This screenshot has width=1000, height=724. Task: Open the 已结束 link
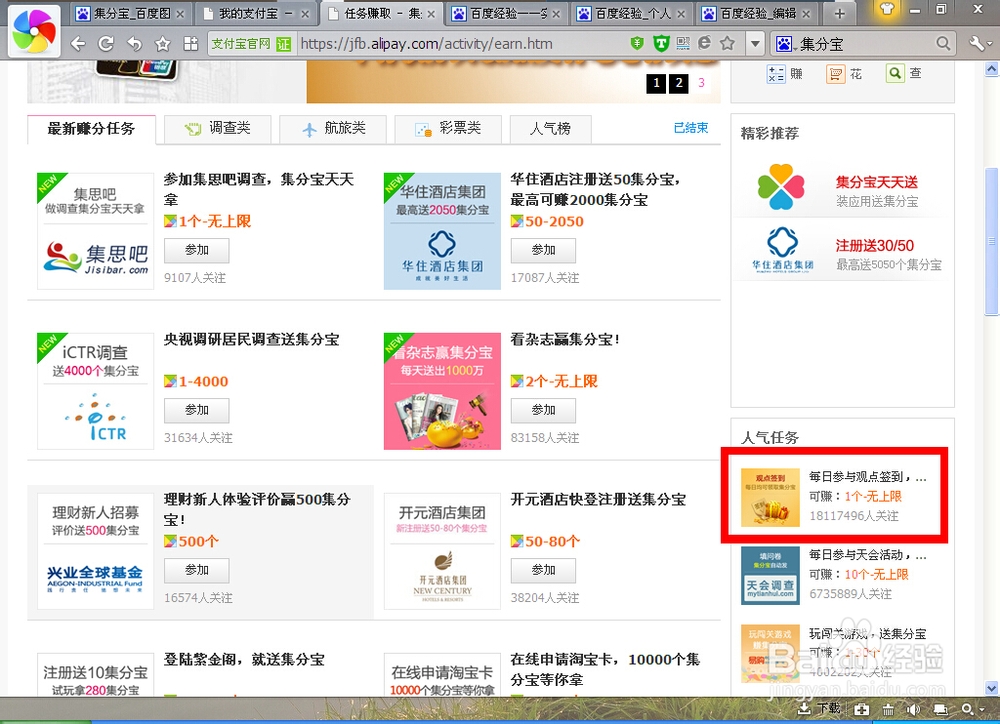pos(691,128)
